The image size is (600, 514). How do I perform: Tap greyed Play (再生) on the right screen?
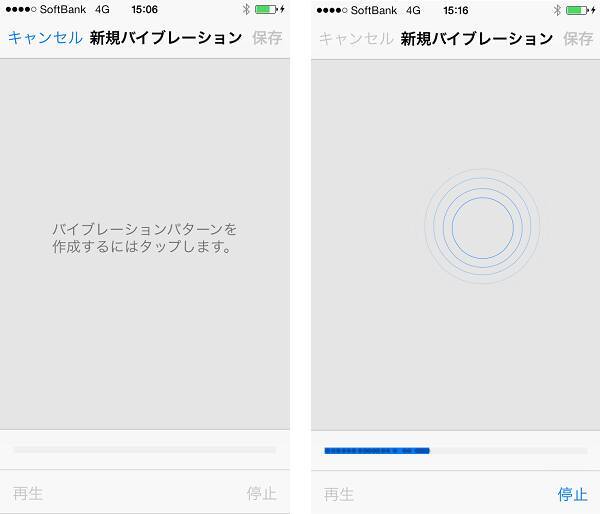(339, 494)
